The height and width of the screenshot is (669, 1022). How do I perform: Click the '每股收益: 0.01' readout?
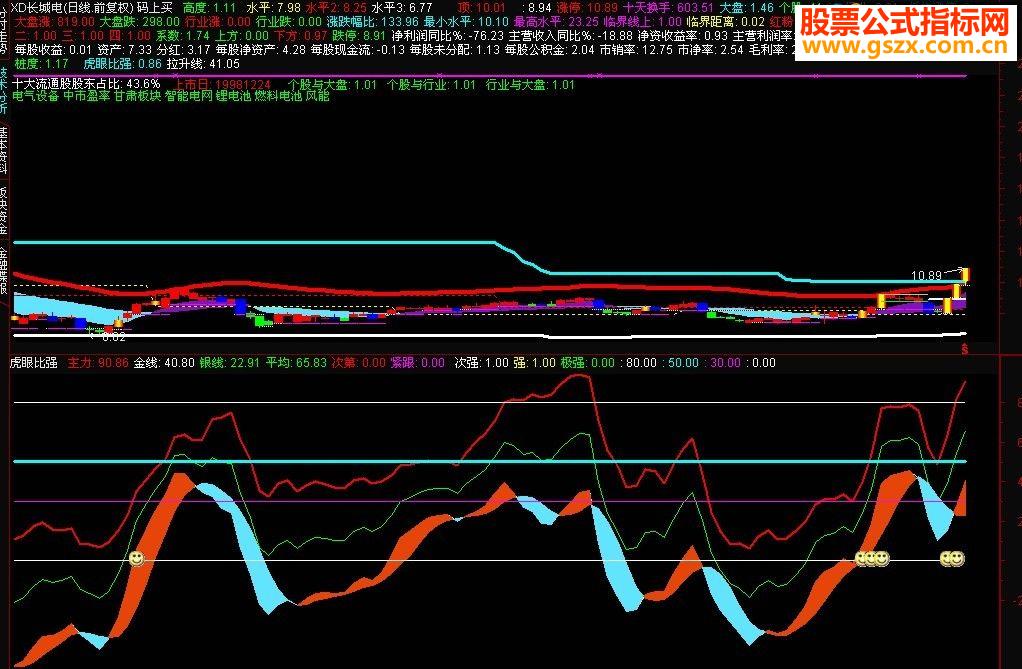(x=53, y=50)
